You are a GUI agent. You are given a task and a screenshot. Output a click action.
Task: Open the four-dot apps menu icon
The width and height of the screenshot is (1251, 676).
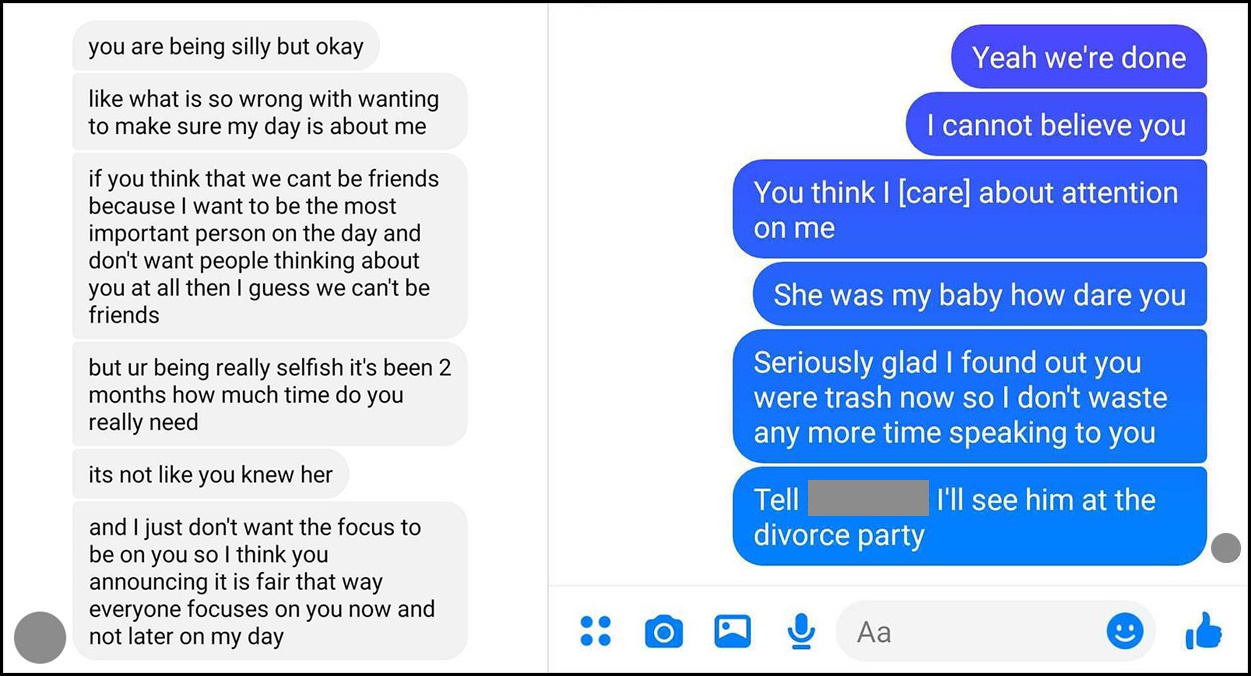[596, 631]
